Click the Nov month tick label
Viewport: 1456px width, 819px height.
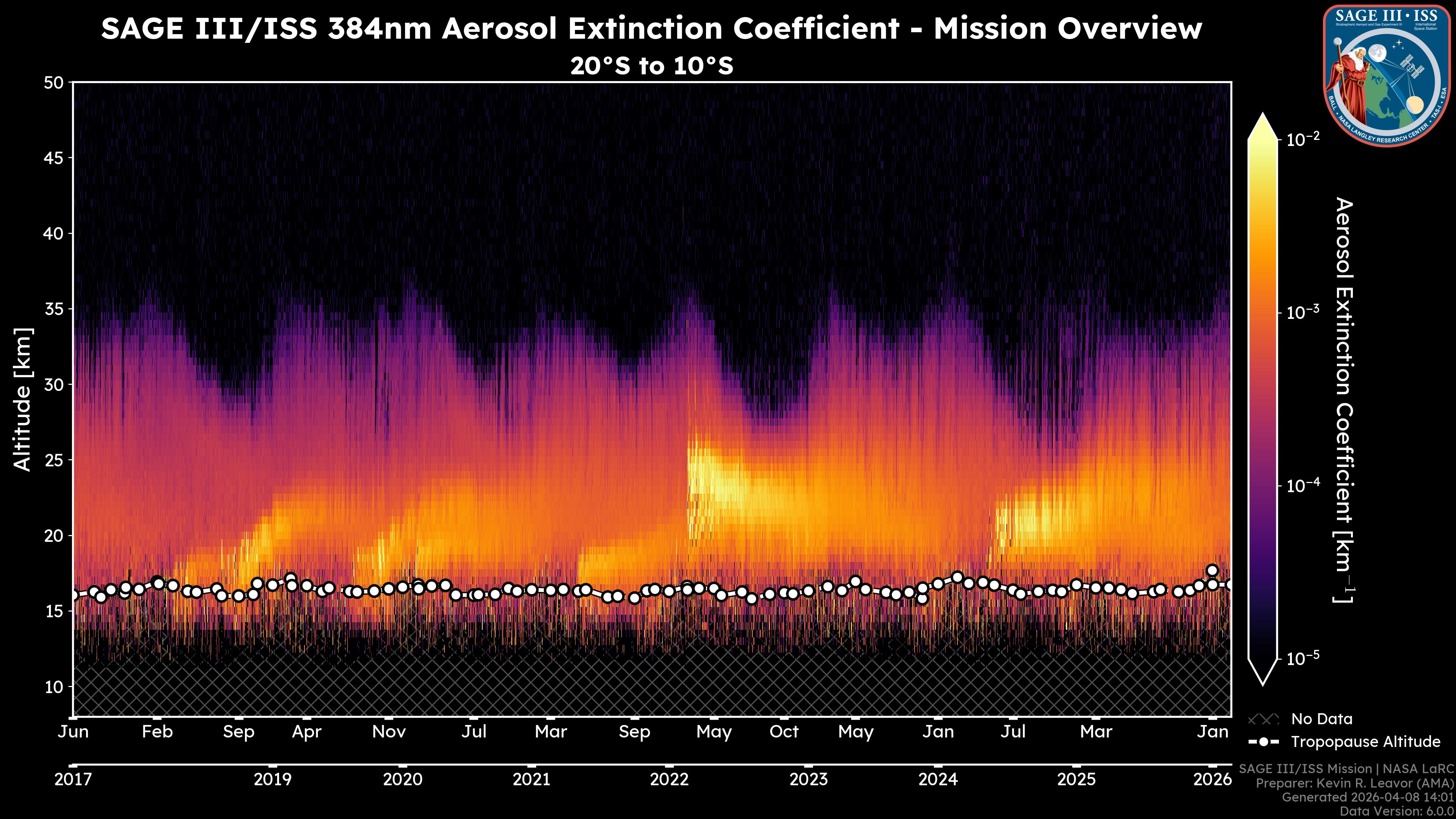click(389, 731)
